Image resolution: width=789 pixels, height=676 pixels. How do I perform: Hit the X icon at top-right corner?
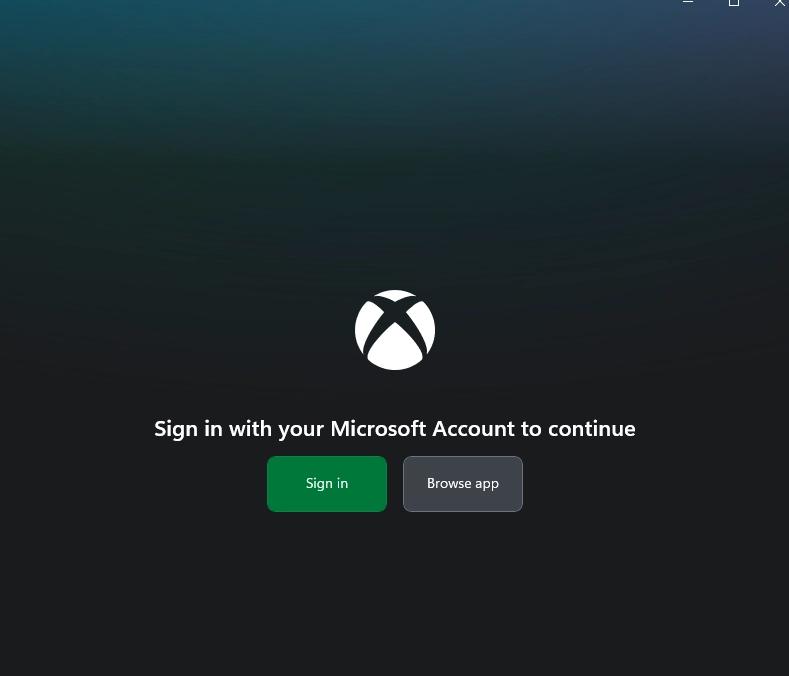click(779, 3)
